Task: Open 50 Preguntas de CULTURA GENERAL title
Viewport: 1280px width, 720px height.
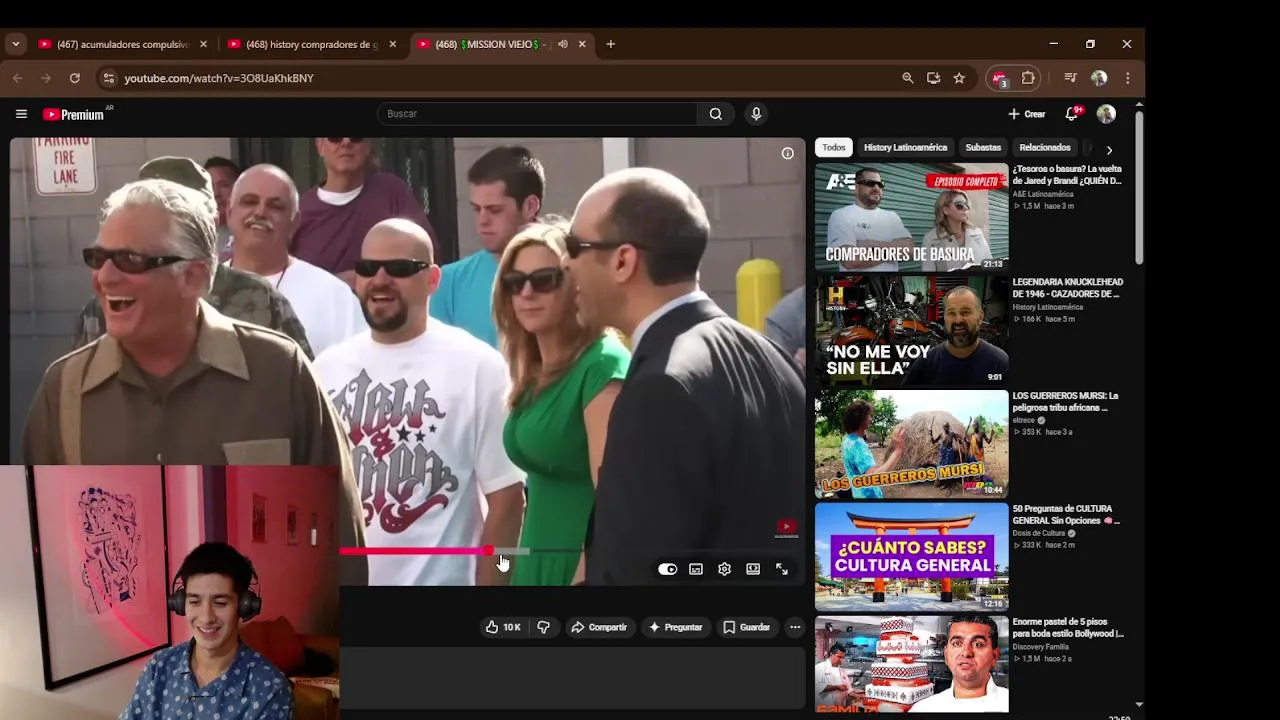Action: [1066, 515]
